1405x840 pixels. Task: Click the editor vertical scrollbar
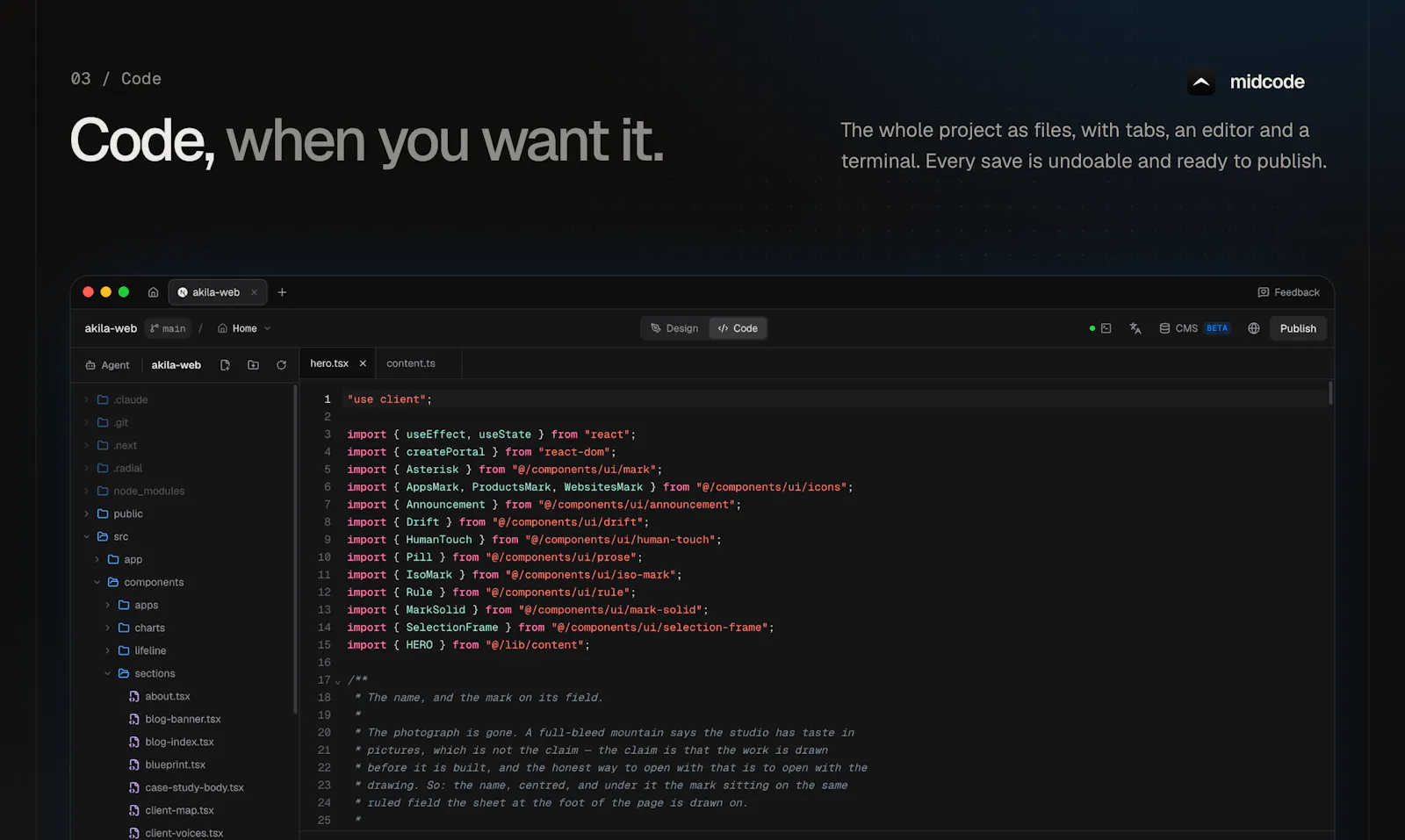[1330, 392]
